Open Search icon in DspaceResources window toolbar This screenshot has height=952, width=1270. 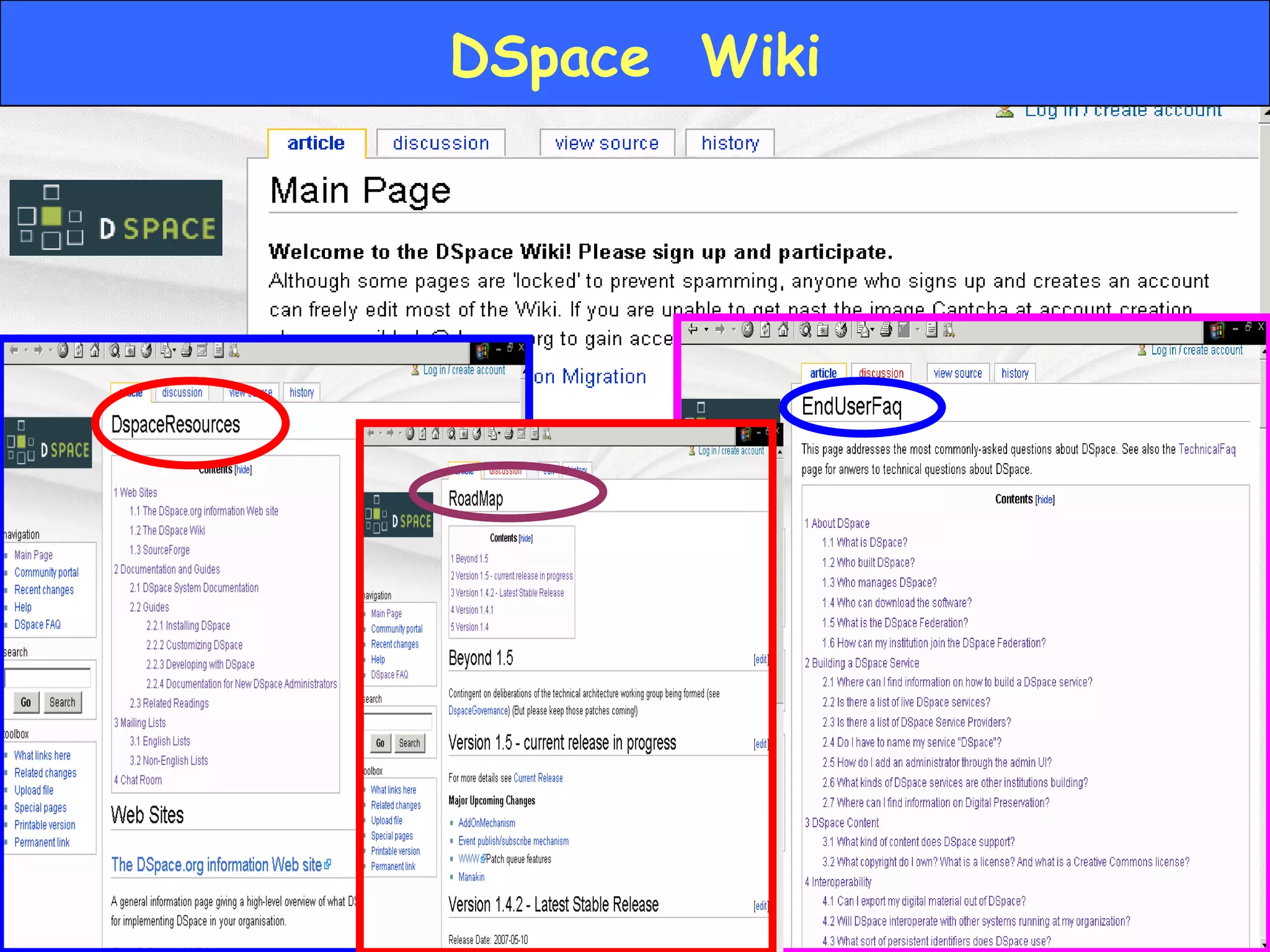click(x=114, y=351)
